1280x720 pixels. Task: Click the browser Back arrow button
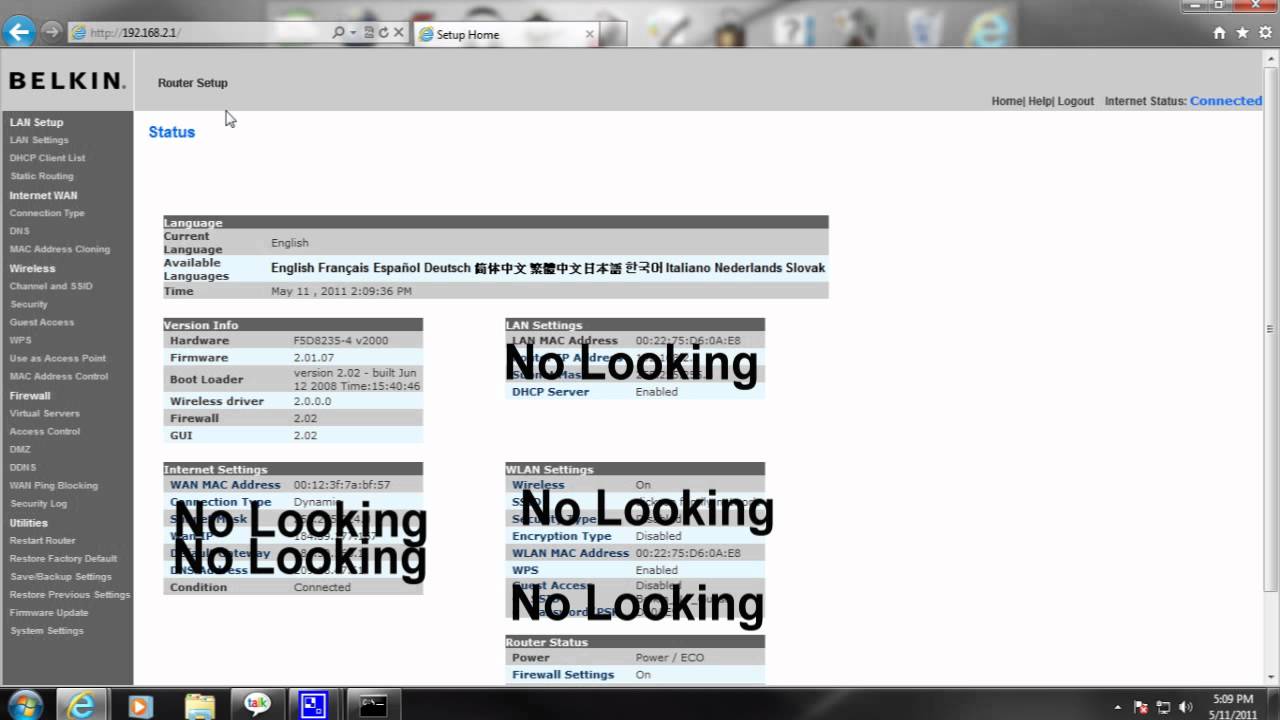coord(18,32)
